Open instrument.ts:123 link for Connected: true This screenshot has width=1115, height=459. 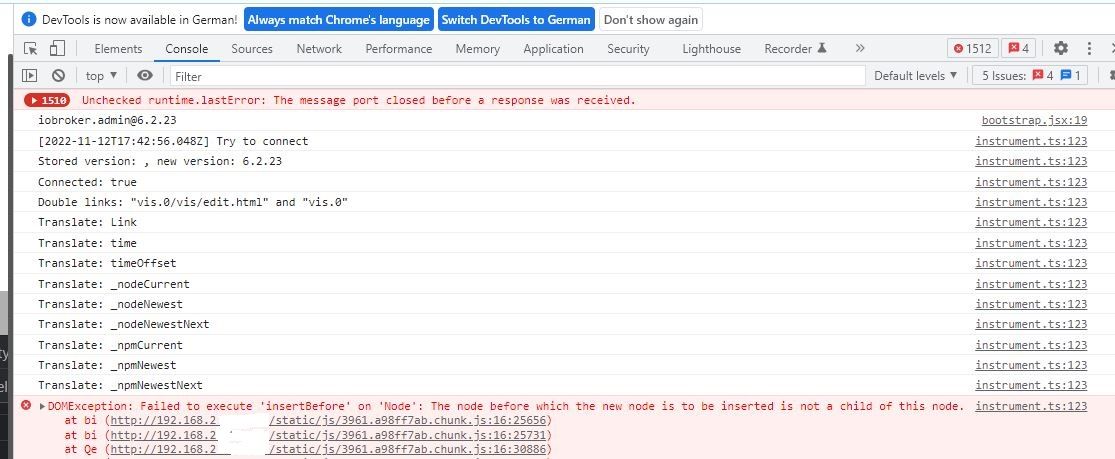[1031, 181]
